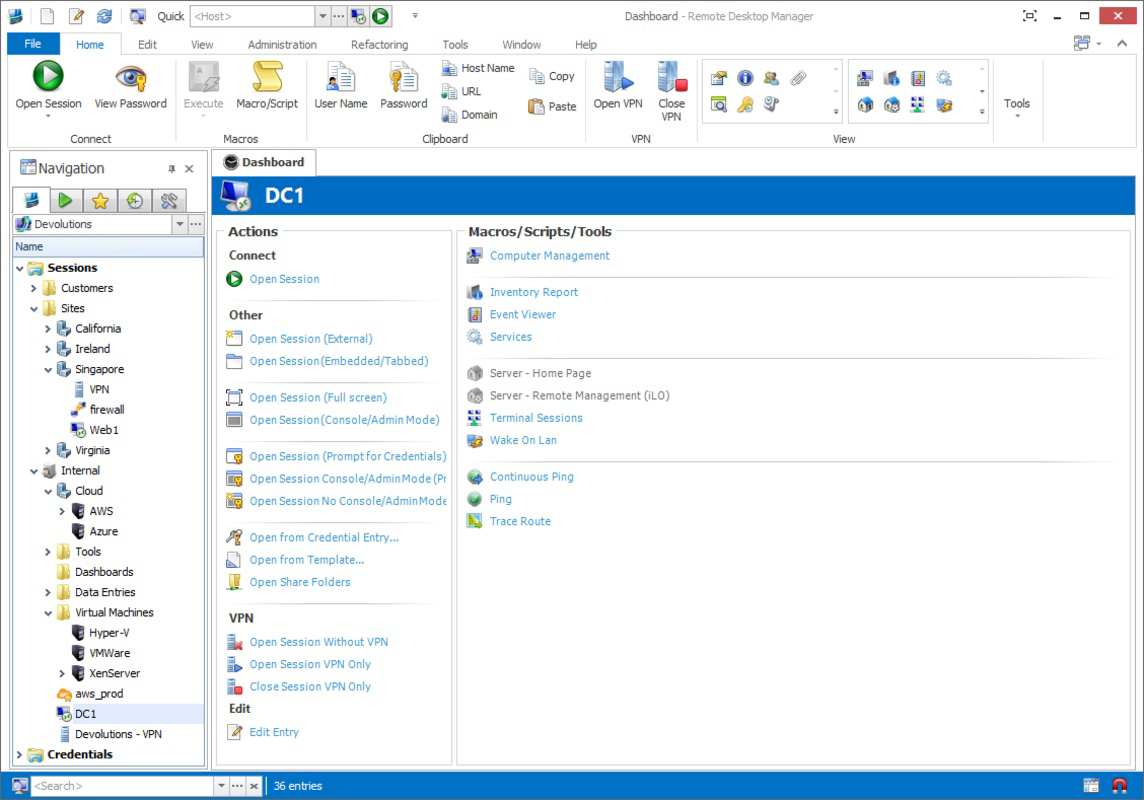Image resolution: width=1144 pixels, height=800 pixels.
Task: Expand the Credentials tree node
Action: coord(19,753)
